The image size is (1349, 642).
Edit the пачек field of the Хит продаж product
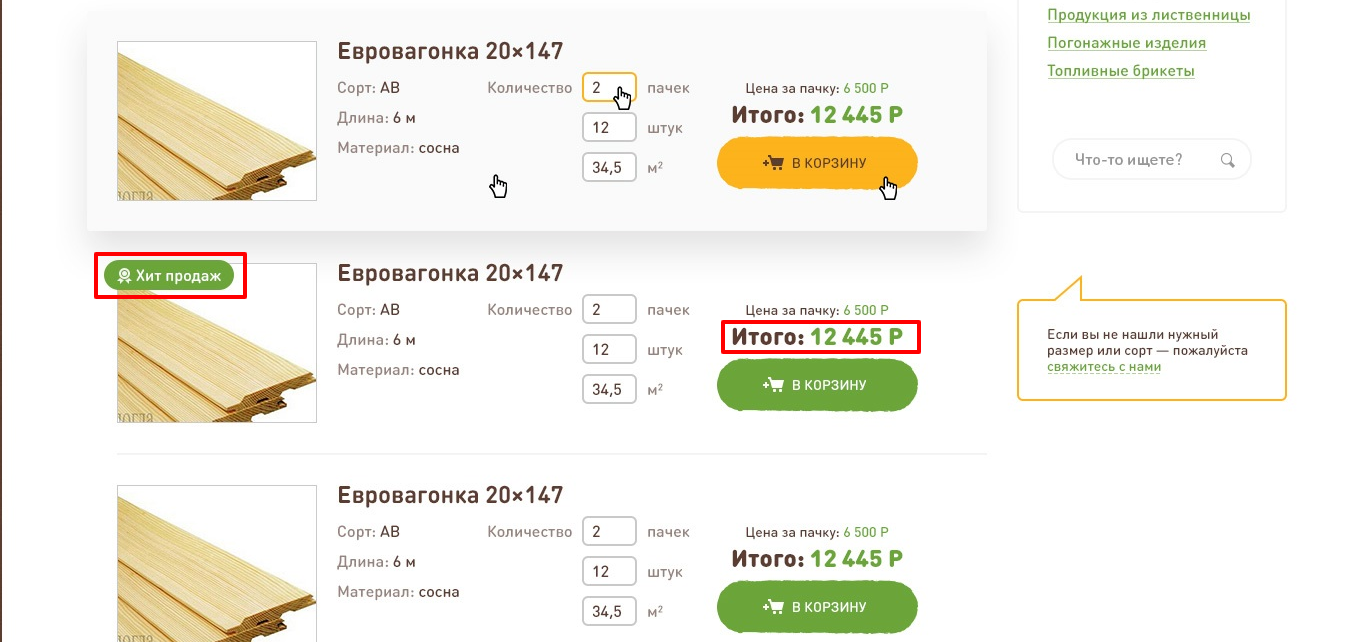click(x=609, y=310)
